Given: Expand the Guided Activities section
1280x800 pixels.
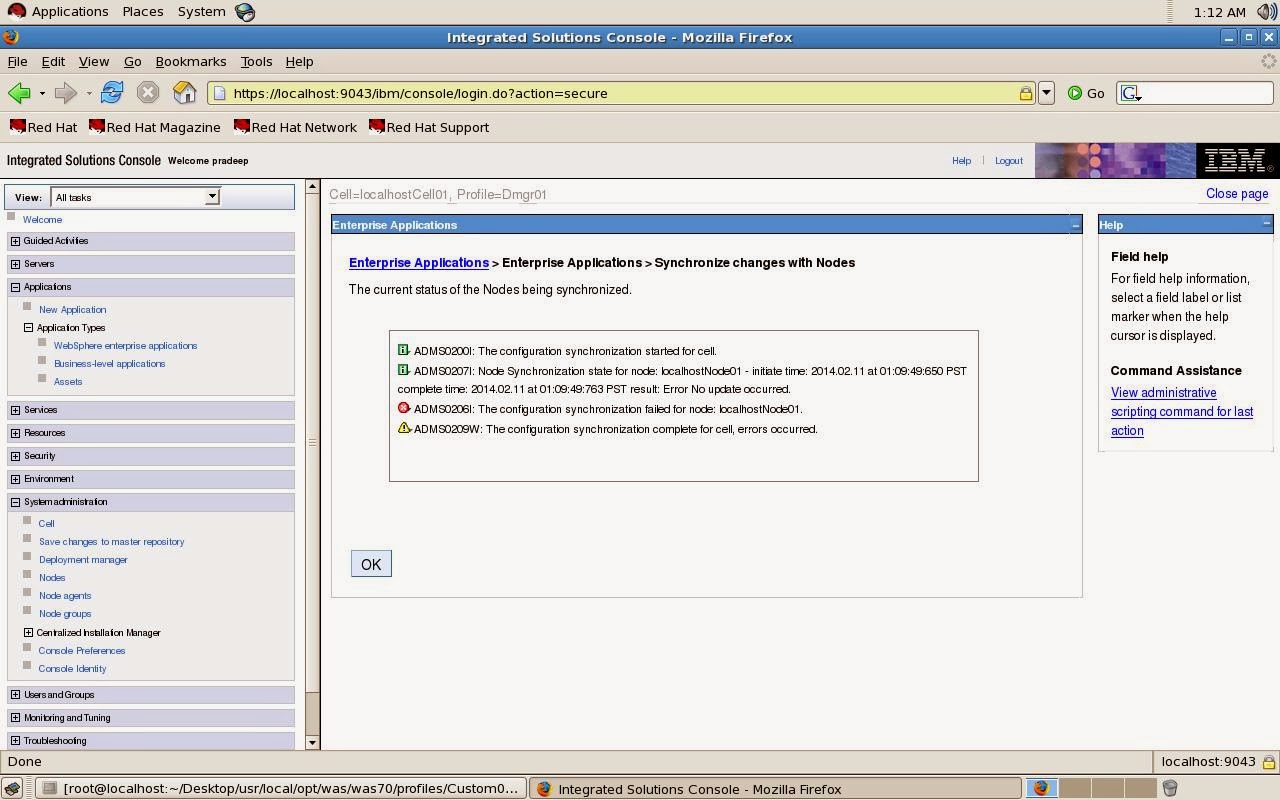Looking at the screenshot, I should pyautogui.click(x=15, y=240).
